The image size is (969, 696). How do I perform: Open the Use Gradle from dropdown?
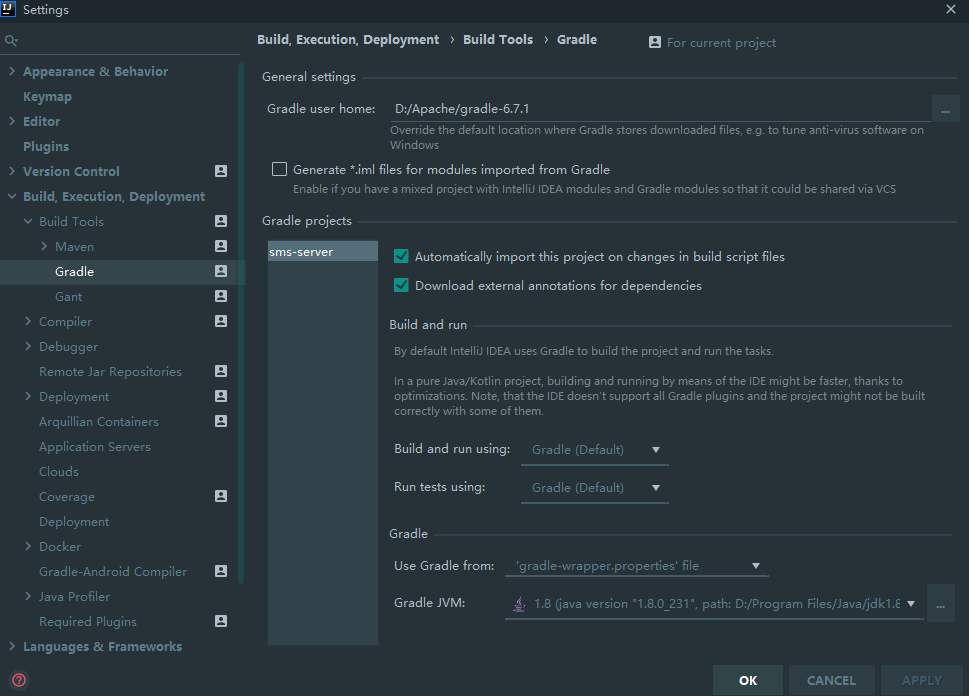pyautogui.click(x=637, y=566)
